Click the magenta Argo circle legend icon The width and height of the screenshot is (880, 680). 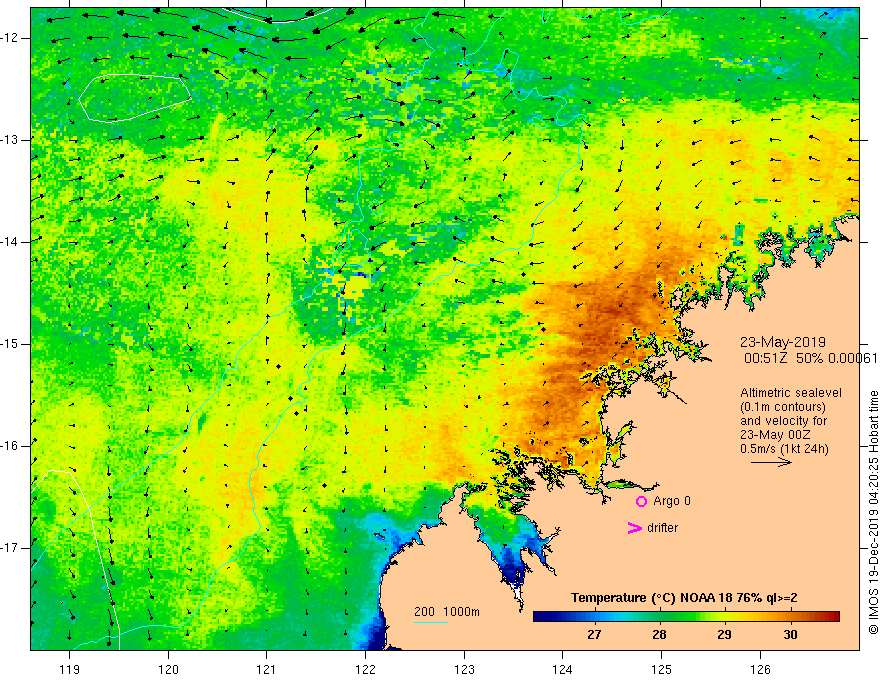pos(641,501)
